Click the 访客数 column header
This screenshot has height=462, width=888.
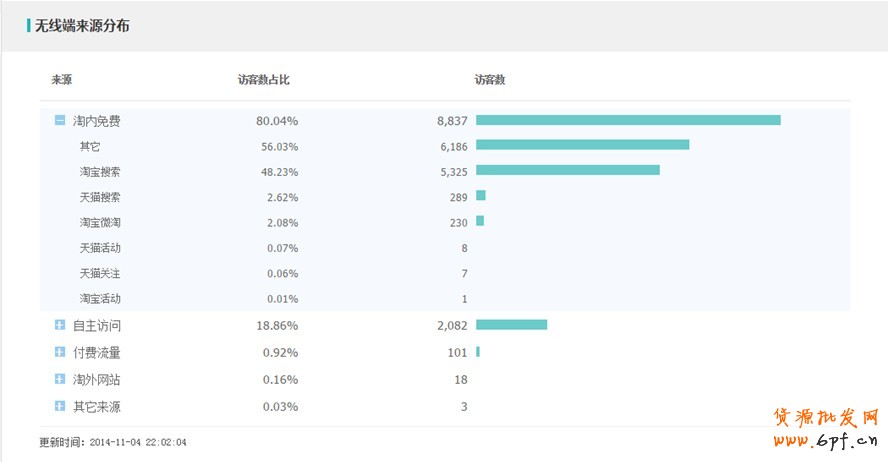pos(489,80)
